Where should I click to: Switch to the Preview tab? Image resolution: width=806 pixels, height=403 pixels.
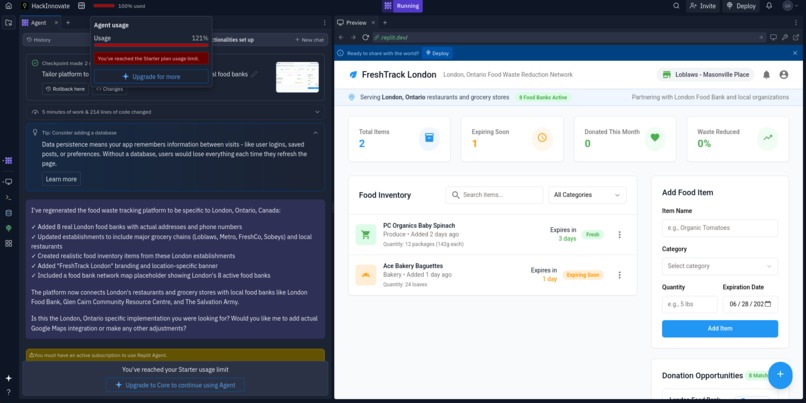pyautogui.click(x=353, y=23)
